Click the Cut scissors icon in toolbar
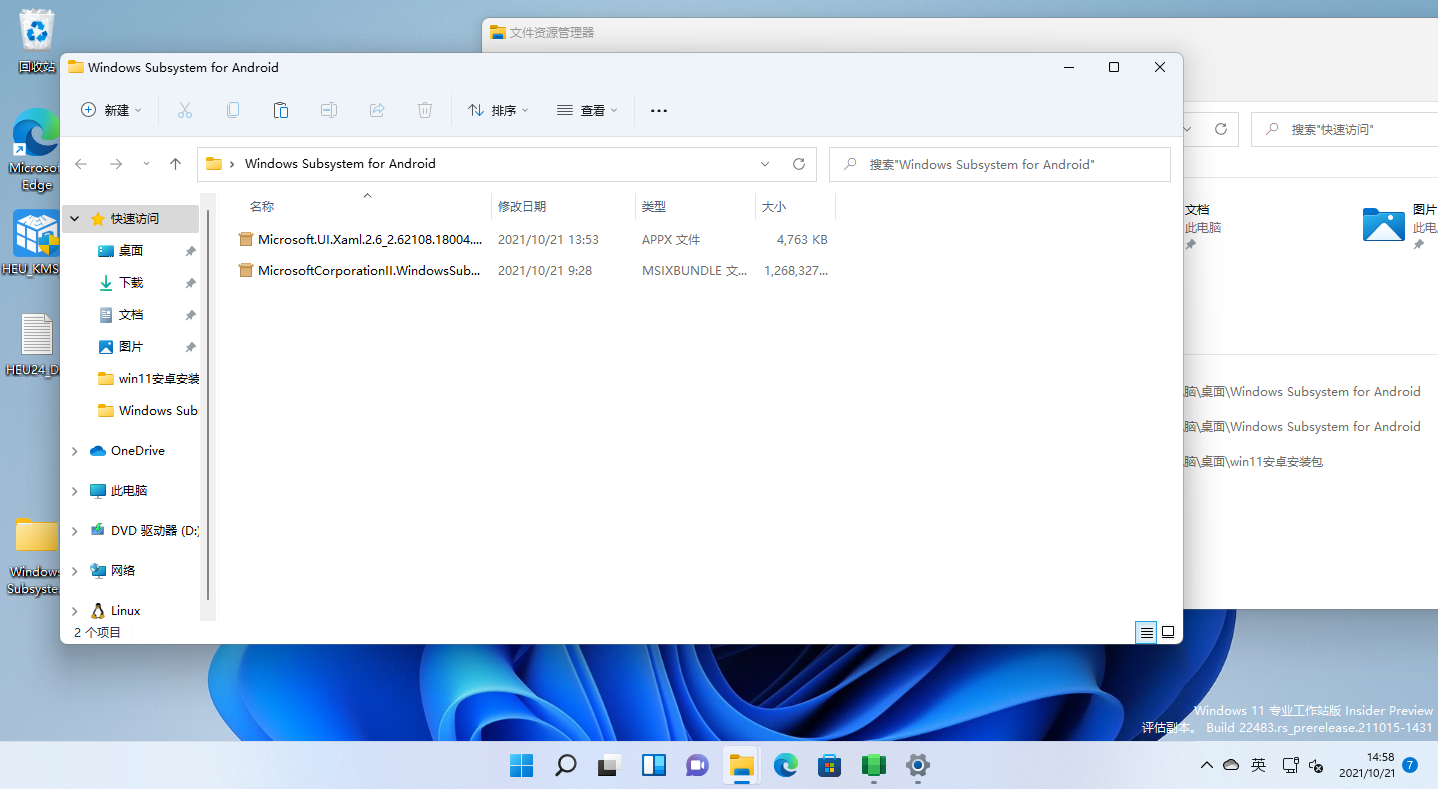 [x=184, y=110]
